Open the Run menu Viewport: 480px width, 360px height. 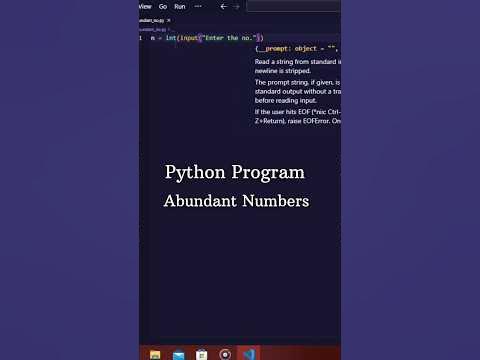pyautogui.click(x=180, y=7)
